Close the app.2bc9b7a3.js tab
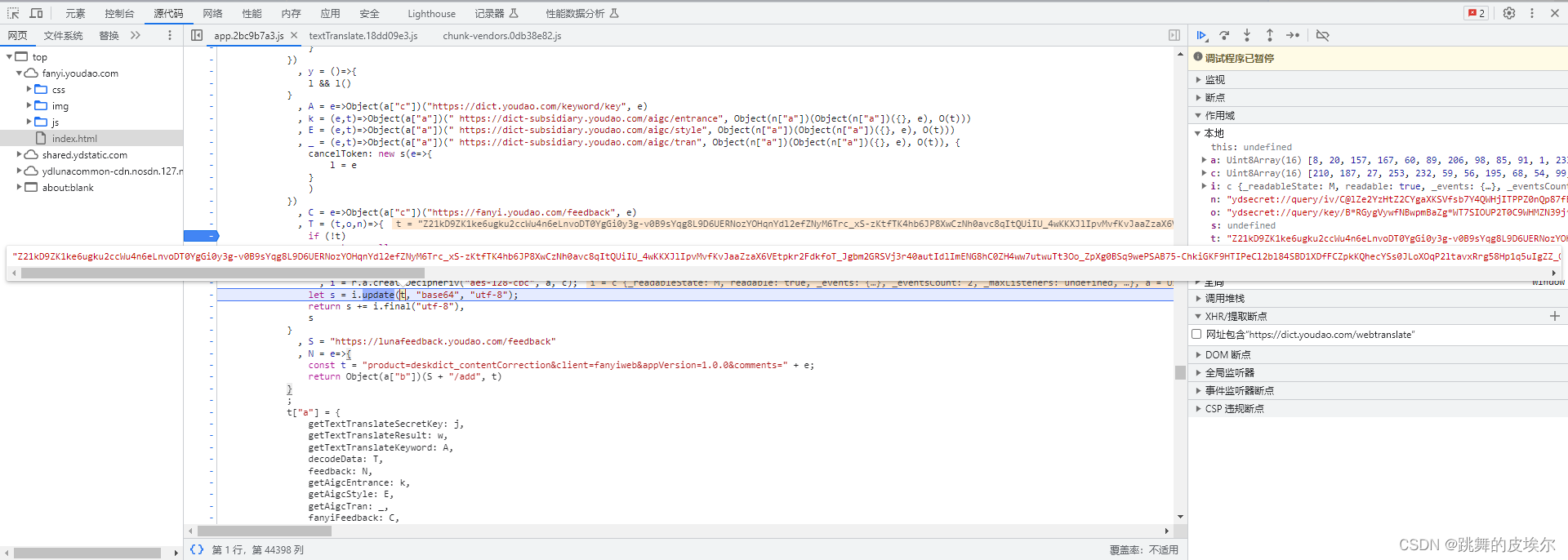 [294, 35]
